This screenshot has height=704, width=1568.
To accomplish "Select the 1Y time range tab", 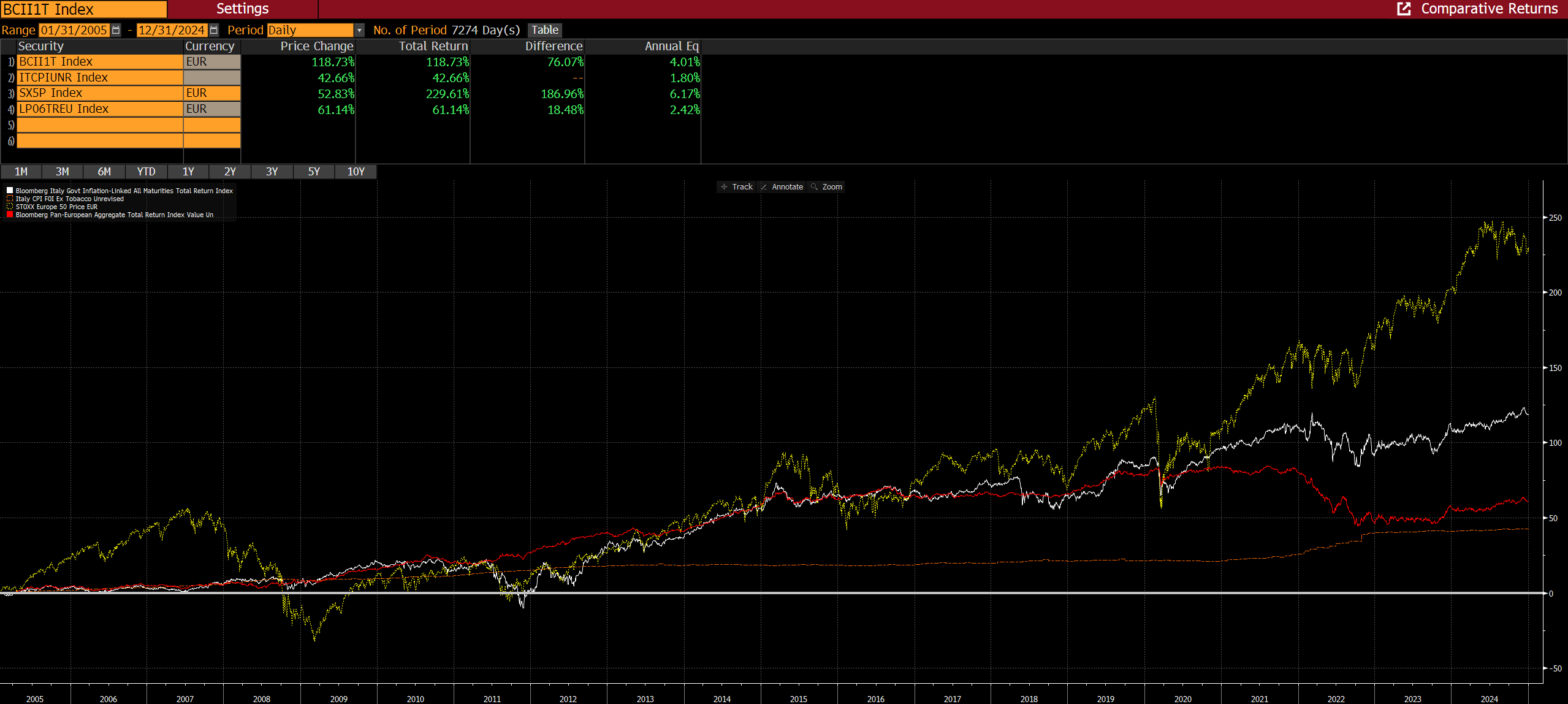I will (188, 172).
